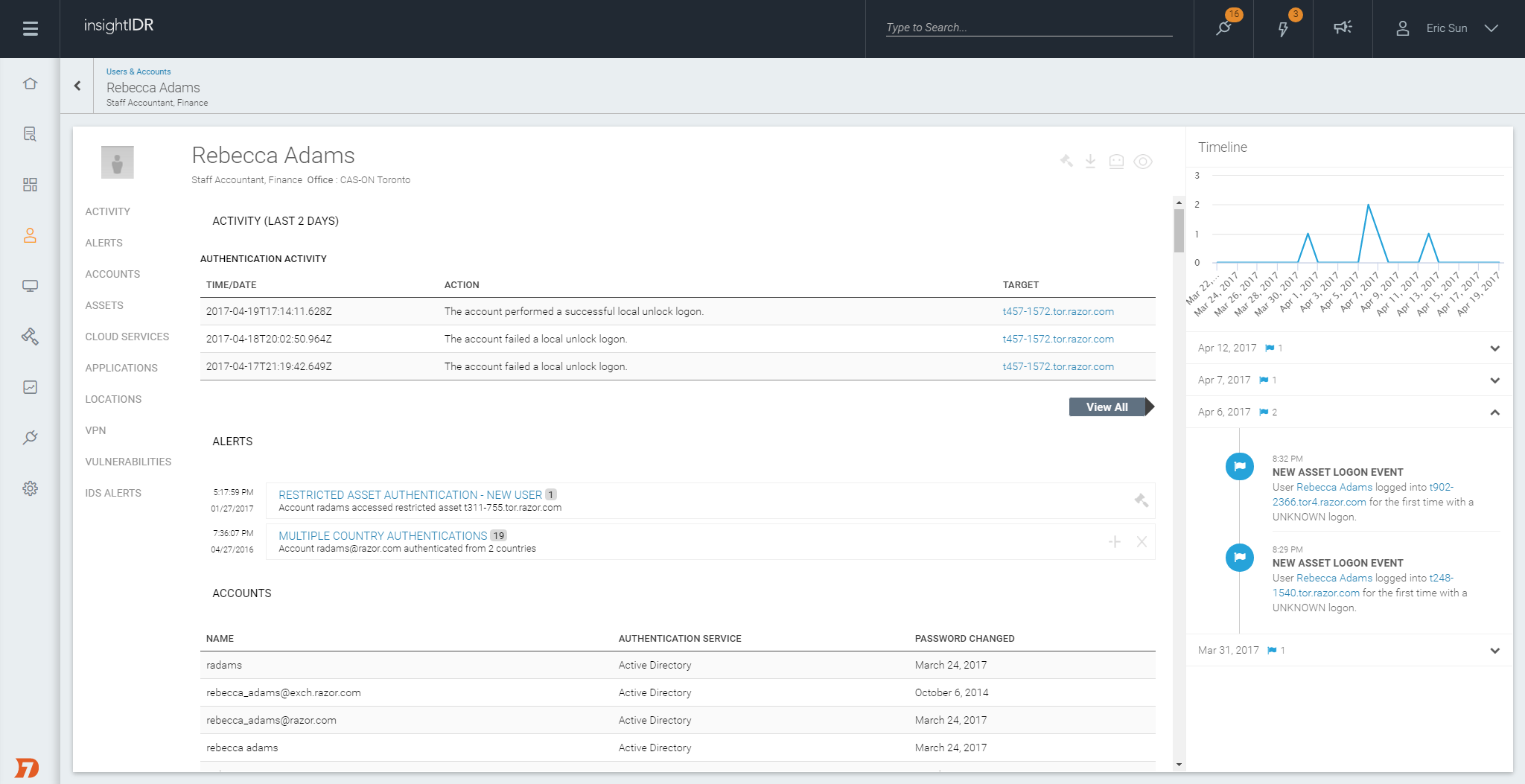Collapse the Apr 6, 2017 timeline entry
The height and width of the screenshot is (784, 1525).
point(1494,412)
